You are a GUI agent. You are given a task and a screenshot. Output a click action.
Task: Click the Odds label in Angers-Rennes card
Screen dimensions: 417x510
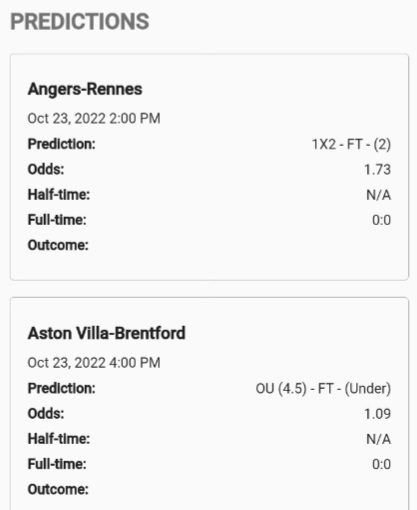pyautogui.click(x=46, y=170)
